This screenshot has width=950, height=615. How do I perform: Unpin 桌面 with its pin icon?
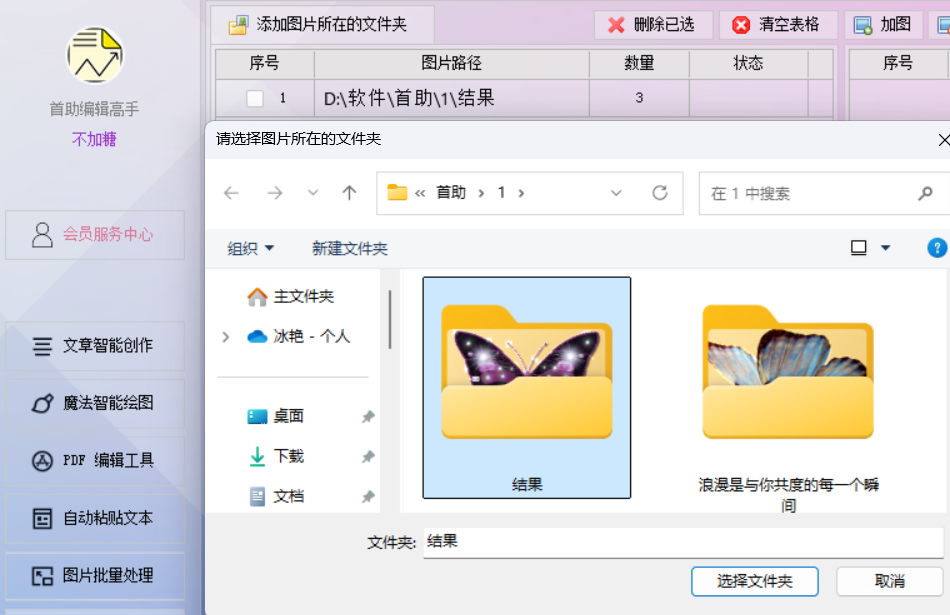pyautogui.click(x=368, y=417)
